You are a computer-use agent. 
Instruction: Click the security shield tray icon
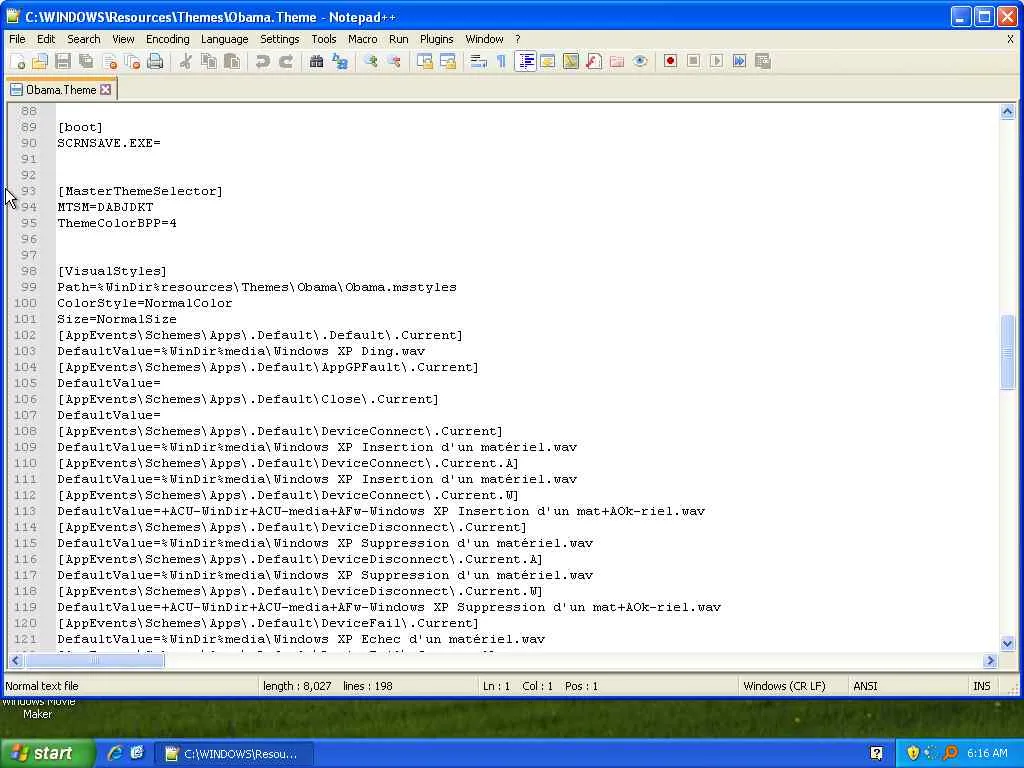pos(913,753)
